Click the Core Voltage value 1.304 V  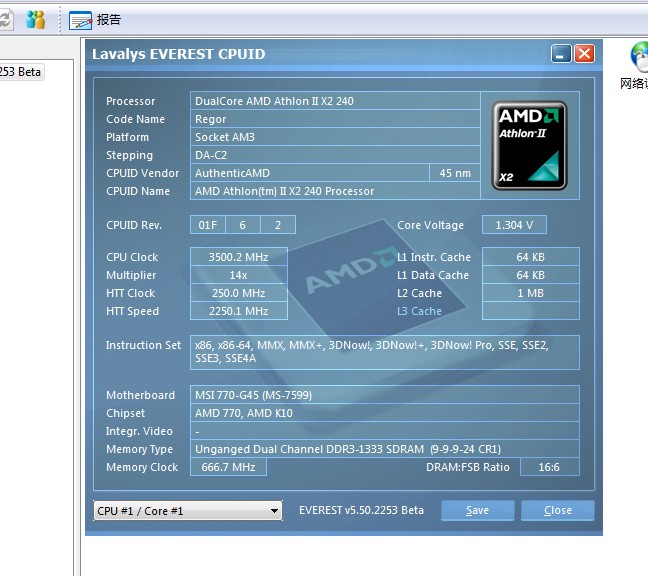pyautogui.click(x=514, y=225)
